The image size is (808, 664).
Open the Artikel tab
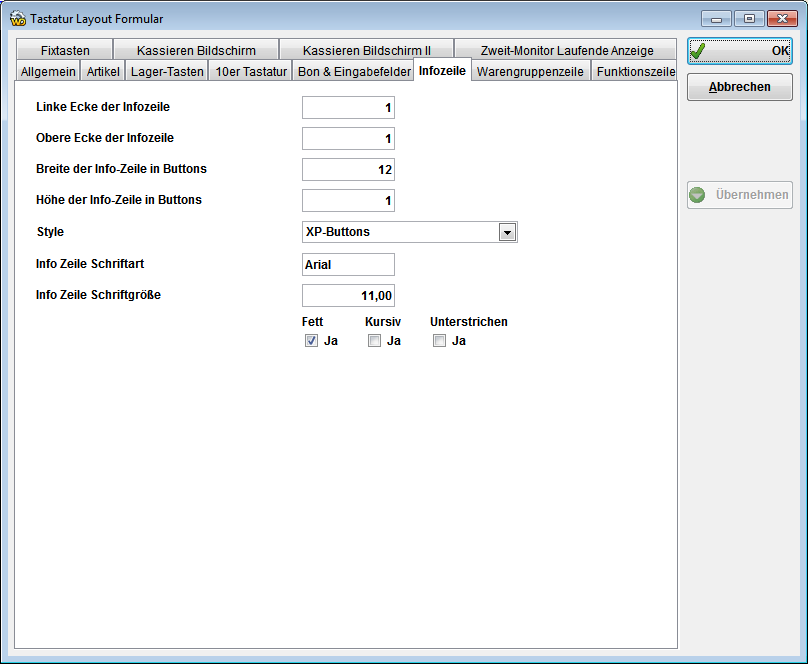click(x=103, y=71)
